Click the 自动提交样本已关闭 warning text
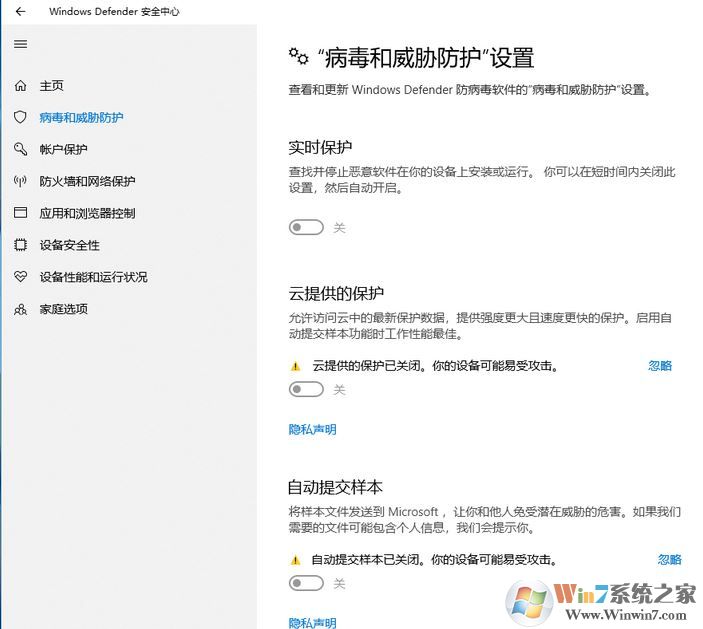 (x=434, y=560)
